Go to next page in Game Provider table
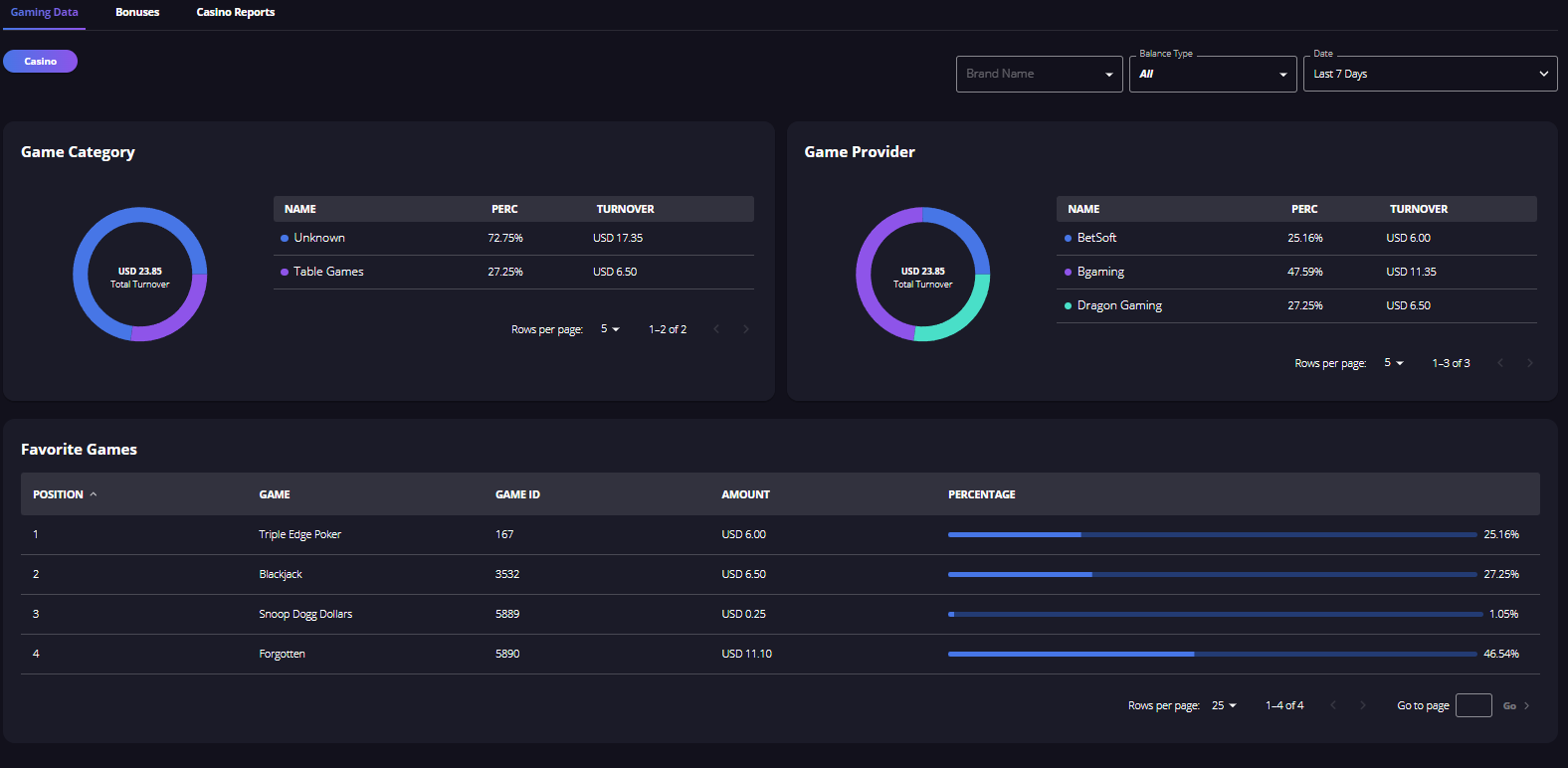Viewport: 1568px width, 768px height. tap(1529, 363)
